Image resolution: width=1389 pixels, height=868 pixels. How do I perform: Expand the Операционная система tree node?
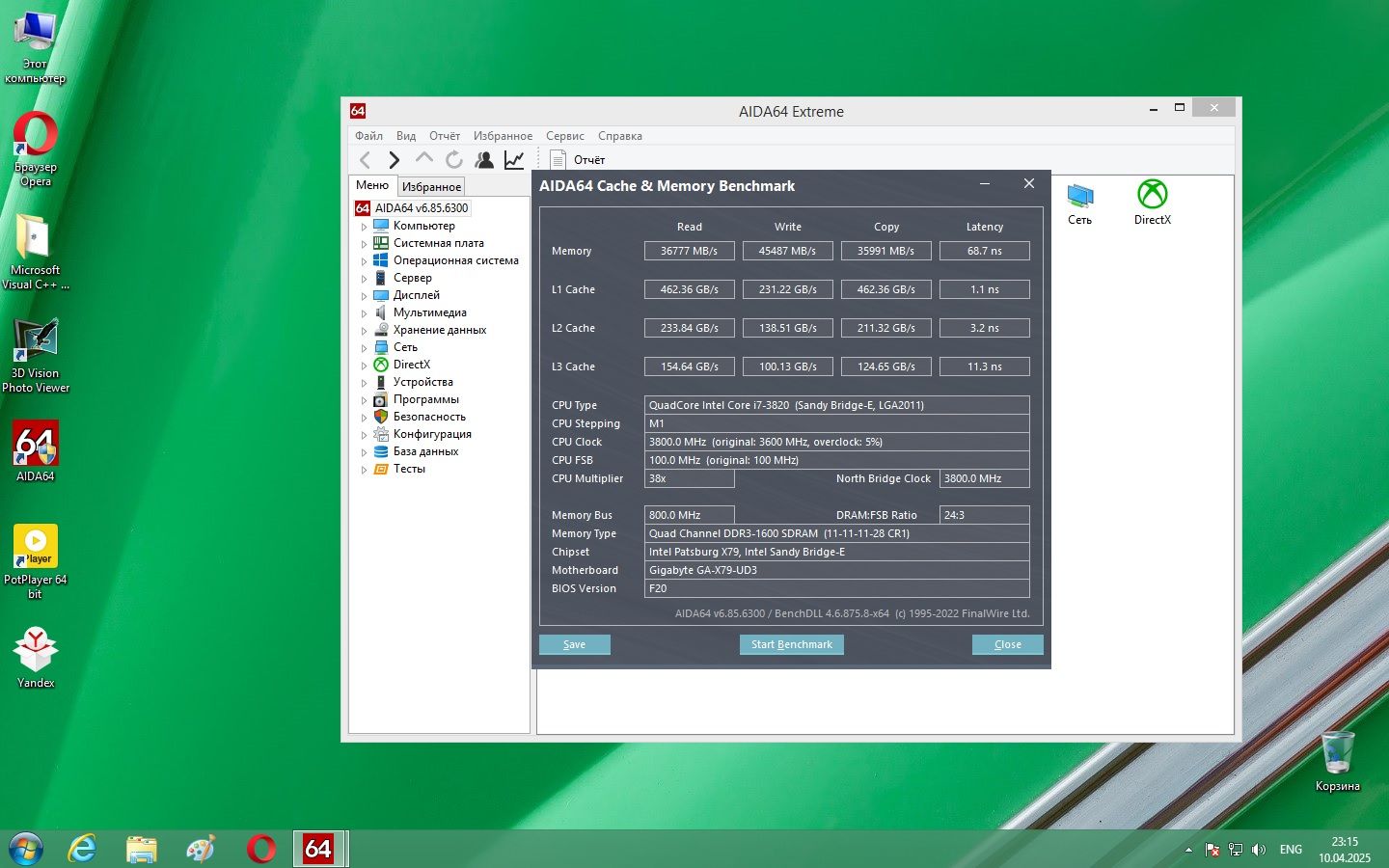(x=365, y=261)
